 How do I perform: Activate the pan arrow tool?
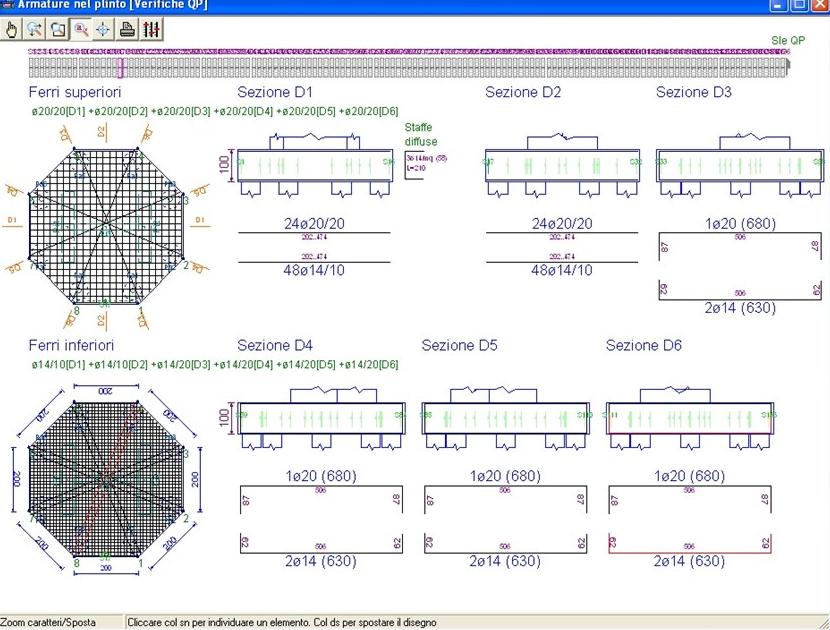click(x=34, y=30)
